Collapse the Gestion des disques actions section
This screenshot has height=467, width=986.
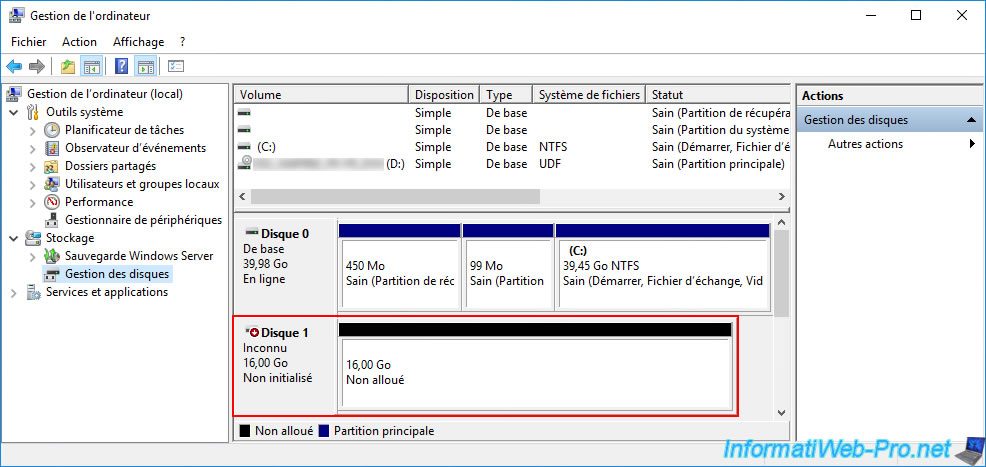(971, 120)
